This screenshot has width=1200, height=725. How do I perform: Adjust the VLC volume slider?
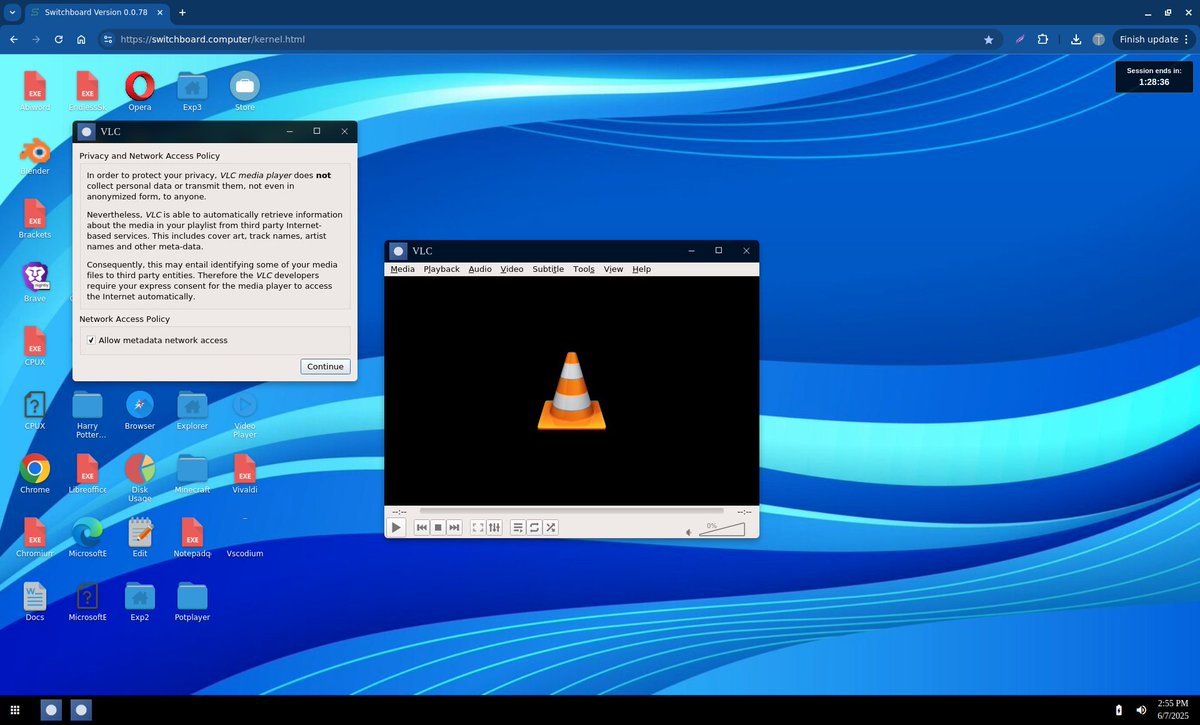(722, 530)
